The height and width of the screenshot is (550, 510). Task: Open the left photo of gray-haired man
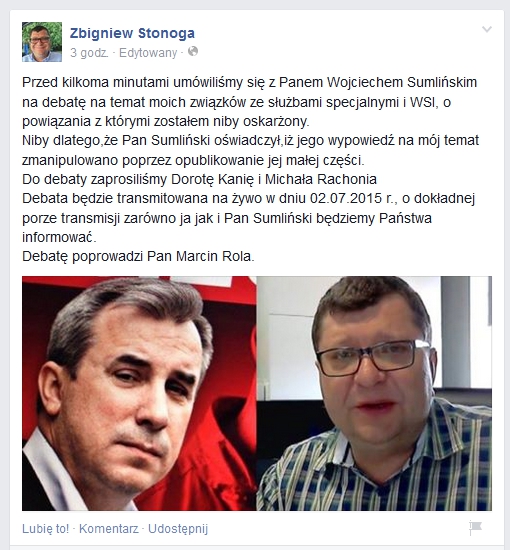139,393
